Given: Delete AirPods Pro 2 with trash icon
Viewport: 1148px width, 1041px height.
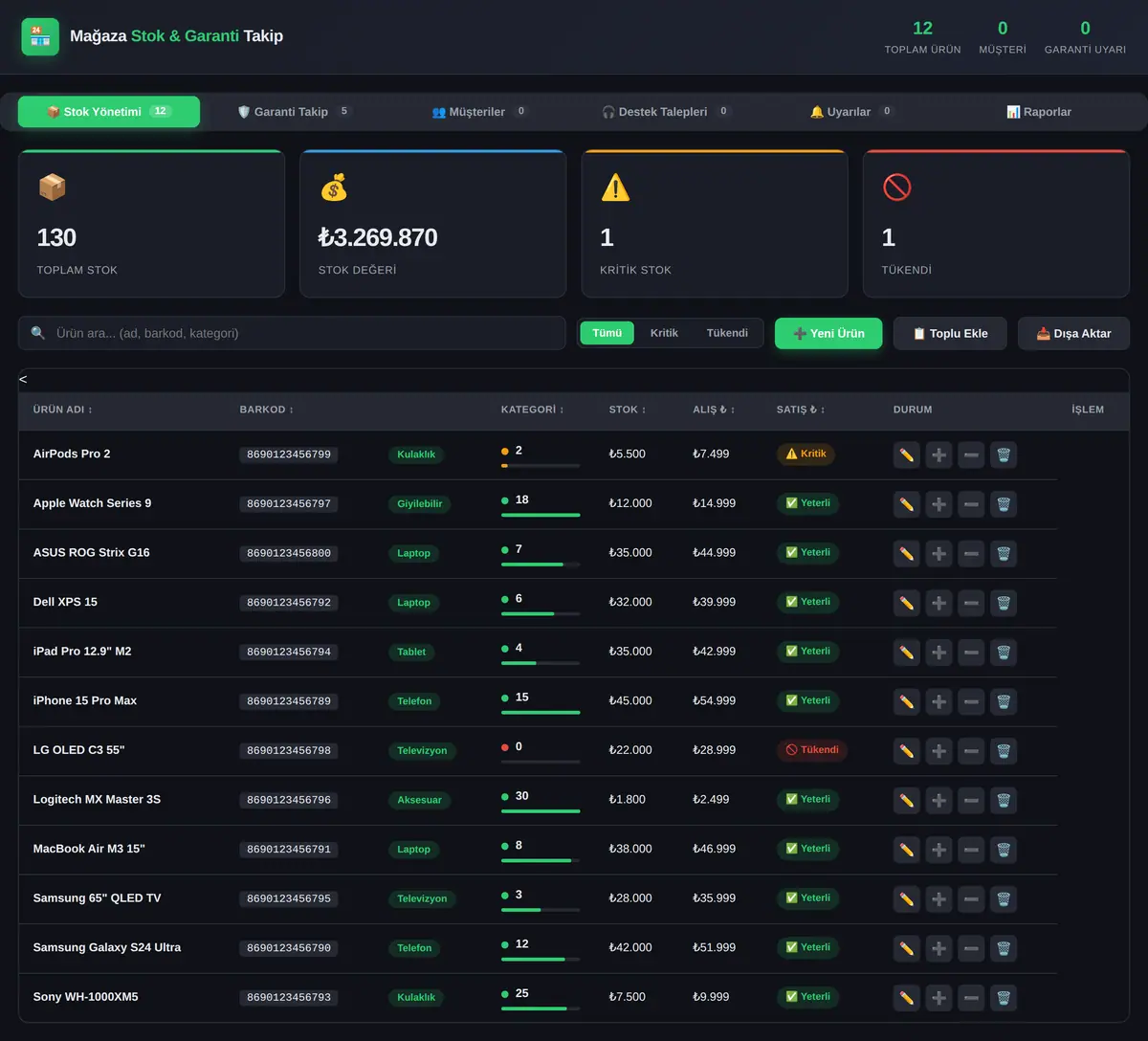Looking at the screenshot, I should click(1004, 454).
